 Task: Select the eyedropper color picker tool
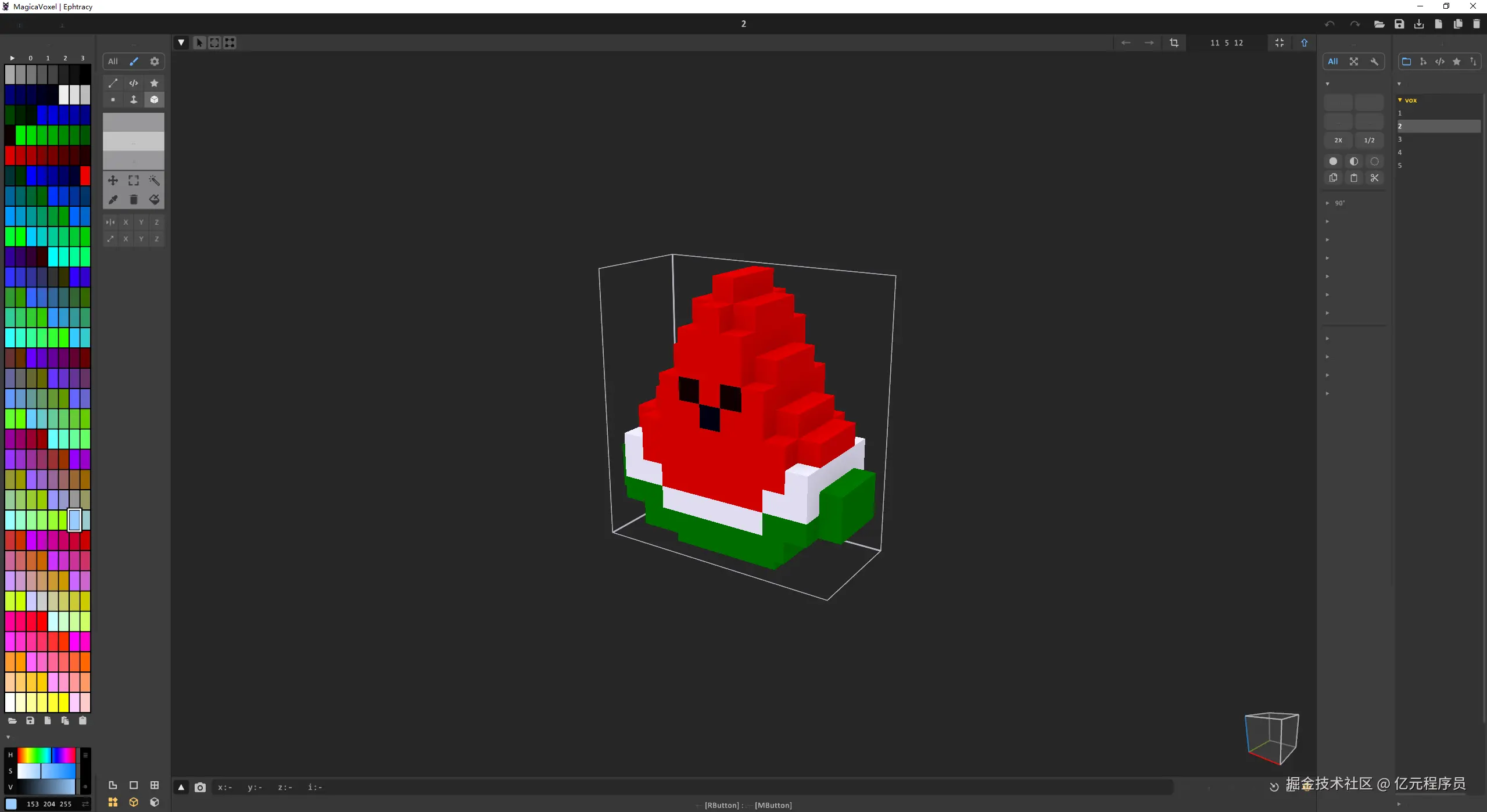coord(113,200)
